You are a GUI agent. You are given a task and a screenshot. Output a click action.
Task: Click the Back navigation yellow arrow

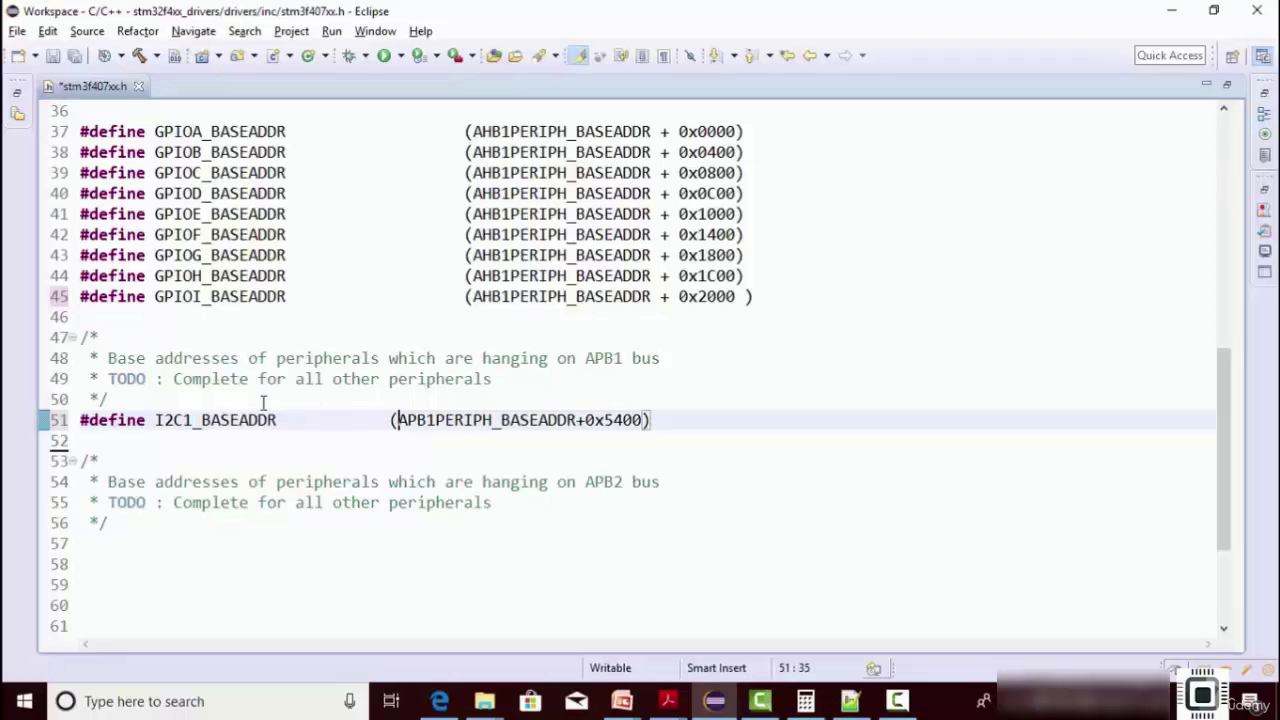coord(810,56)
